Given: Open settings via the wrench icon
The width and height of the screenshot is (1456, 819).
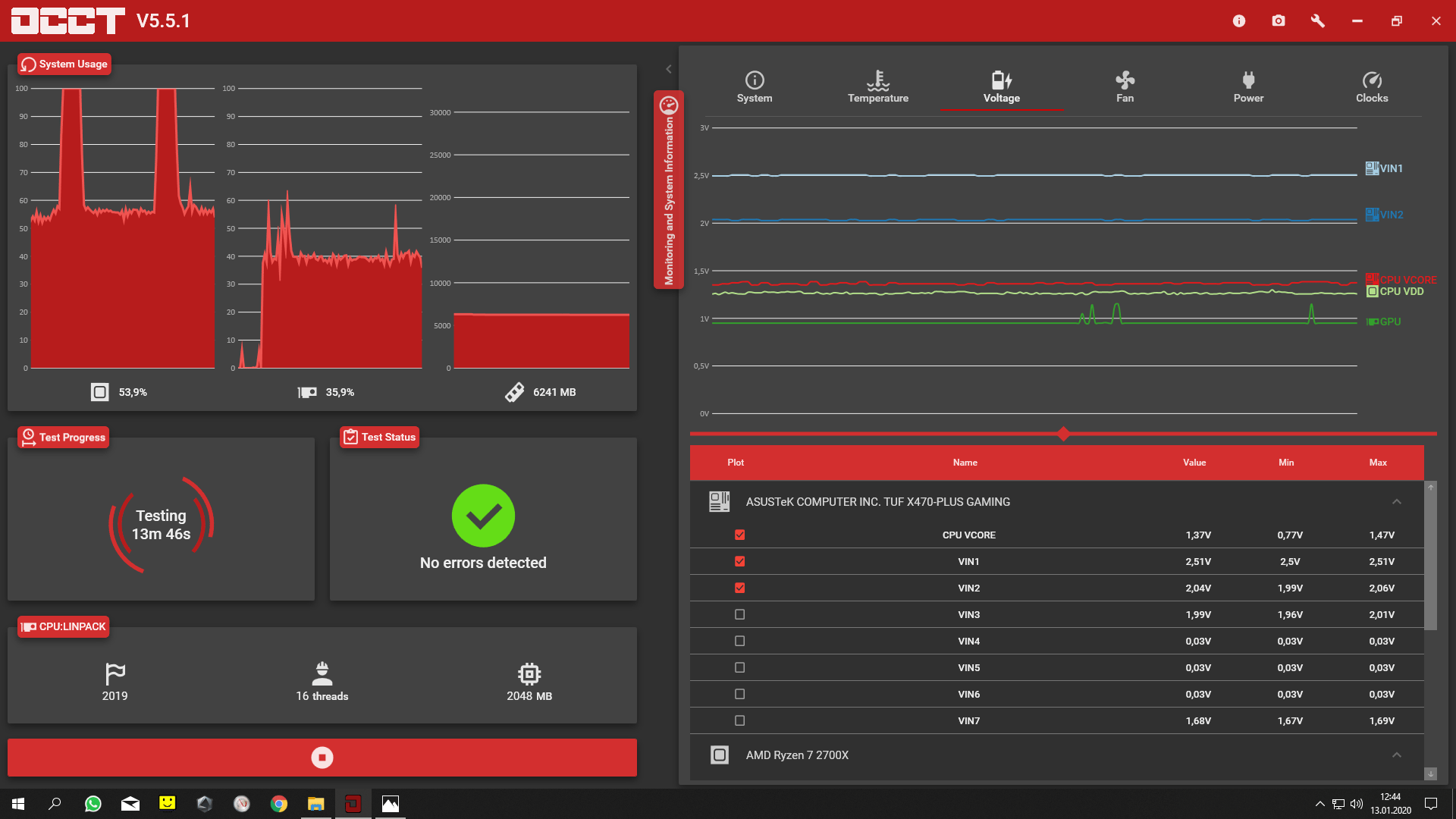Looking at the screenshot, I should pyautogui.click(x=1318, y=20).
